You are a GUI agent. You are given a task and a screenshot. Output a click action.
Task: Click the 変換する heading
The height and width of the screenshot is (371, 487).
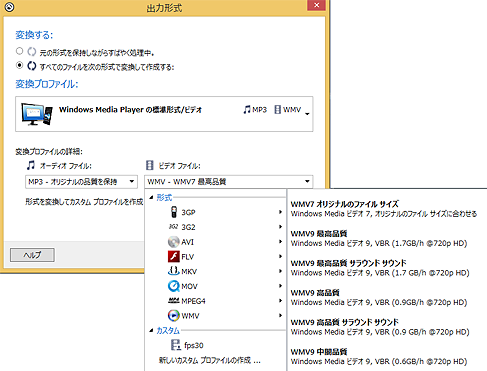pyautogui.click(x=34, y=35)
